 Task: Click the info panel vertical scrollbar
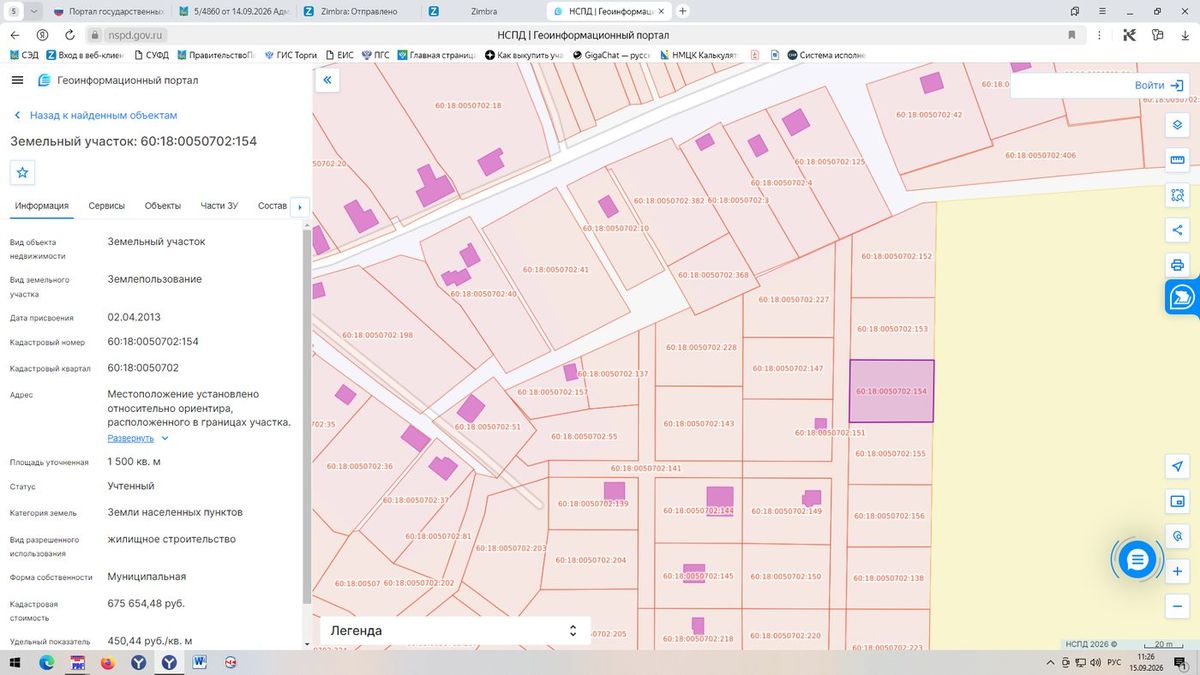tap(306, 415)
